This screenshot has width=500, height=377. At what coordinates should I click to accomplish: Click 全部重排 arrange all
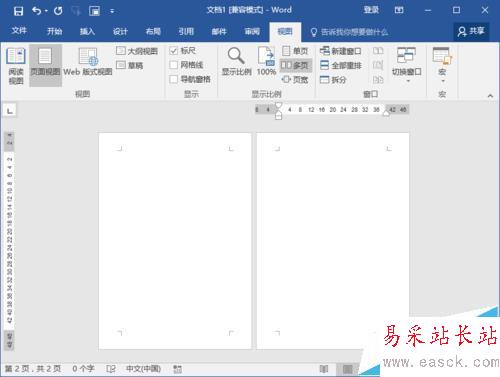click(x=341, y=65)
